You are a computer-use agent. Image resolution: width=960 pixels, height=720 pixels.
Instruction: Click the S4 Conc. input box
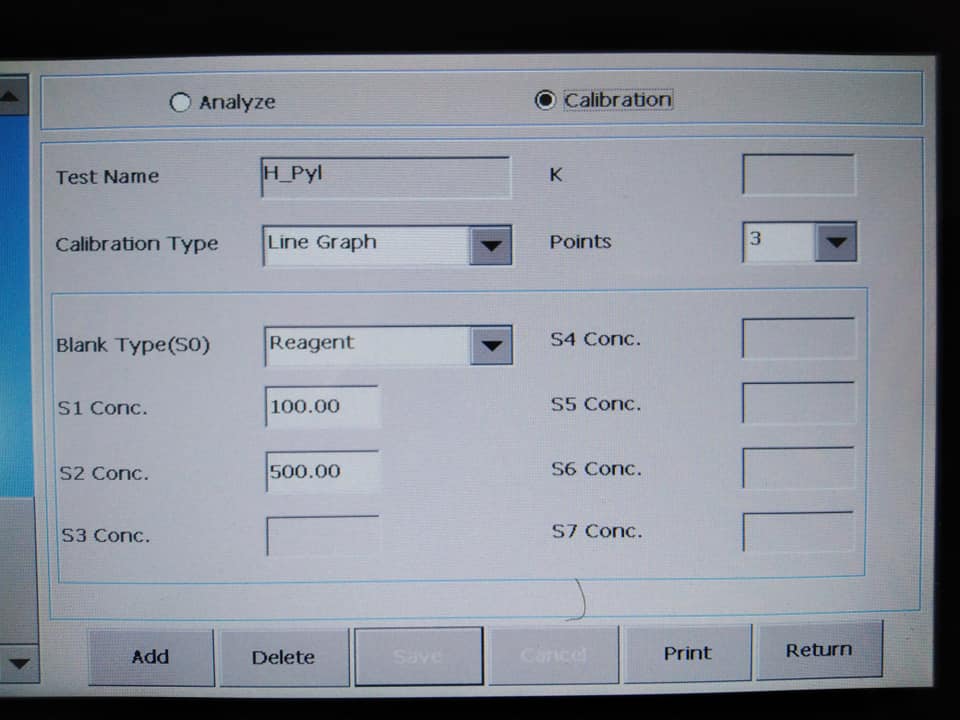click(x=798, y=337)
